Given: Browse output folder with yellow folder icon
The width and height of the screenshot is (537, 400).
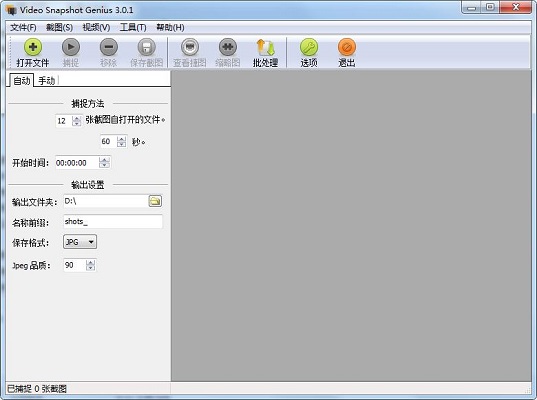Looking at the screenshot, I should coord(155,201).
